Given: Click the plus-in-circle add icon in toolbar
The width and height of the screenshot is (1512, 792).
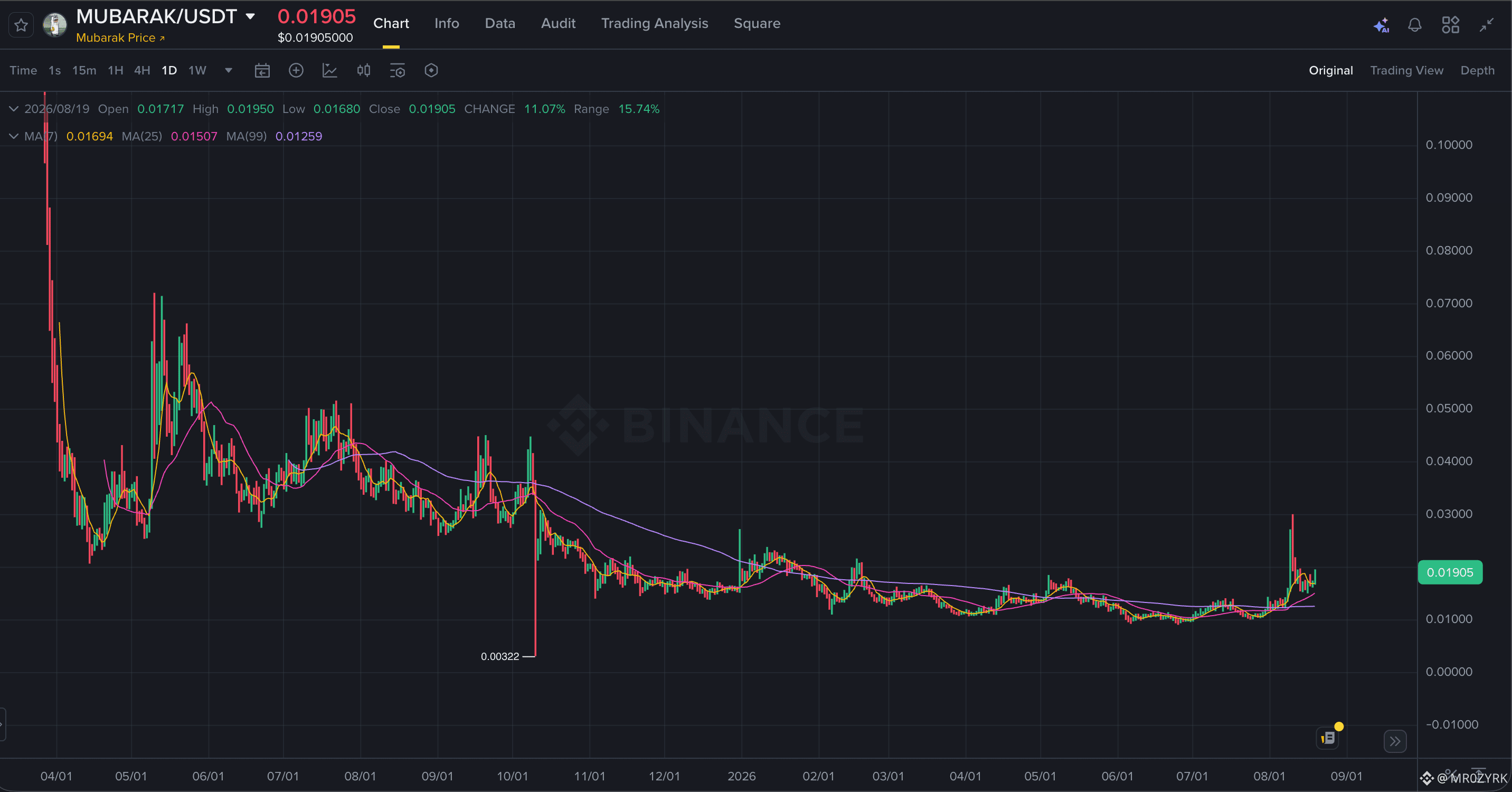Looking at the screenshot, I should 296,70.
